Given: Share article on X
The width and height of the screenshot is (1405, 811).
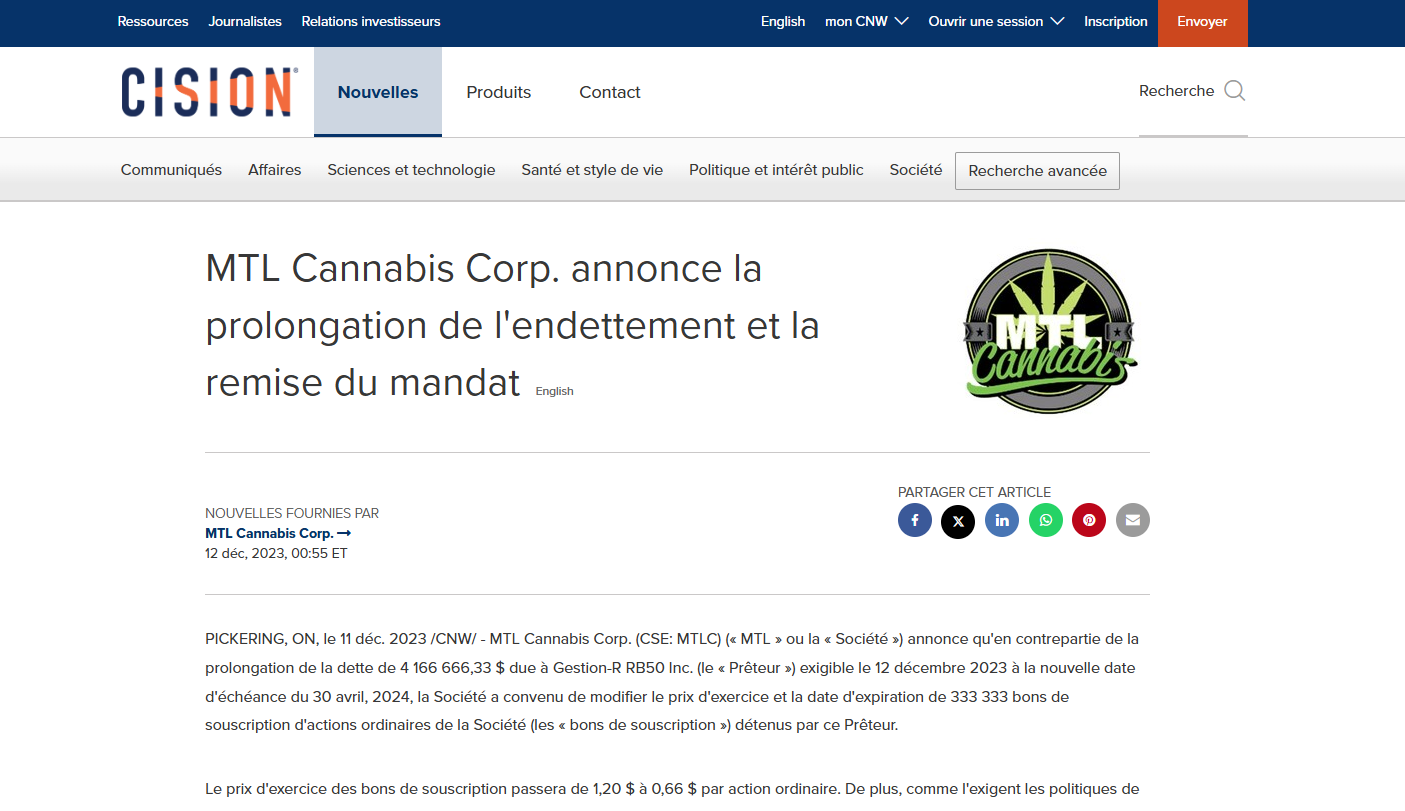Looking at the screenshot, I should 958,521.
